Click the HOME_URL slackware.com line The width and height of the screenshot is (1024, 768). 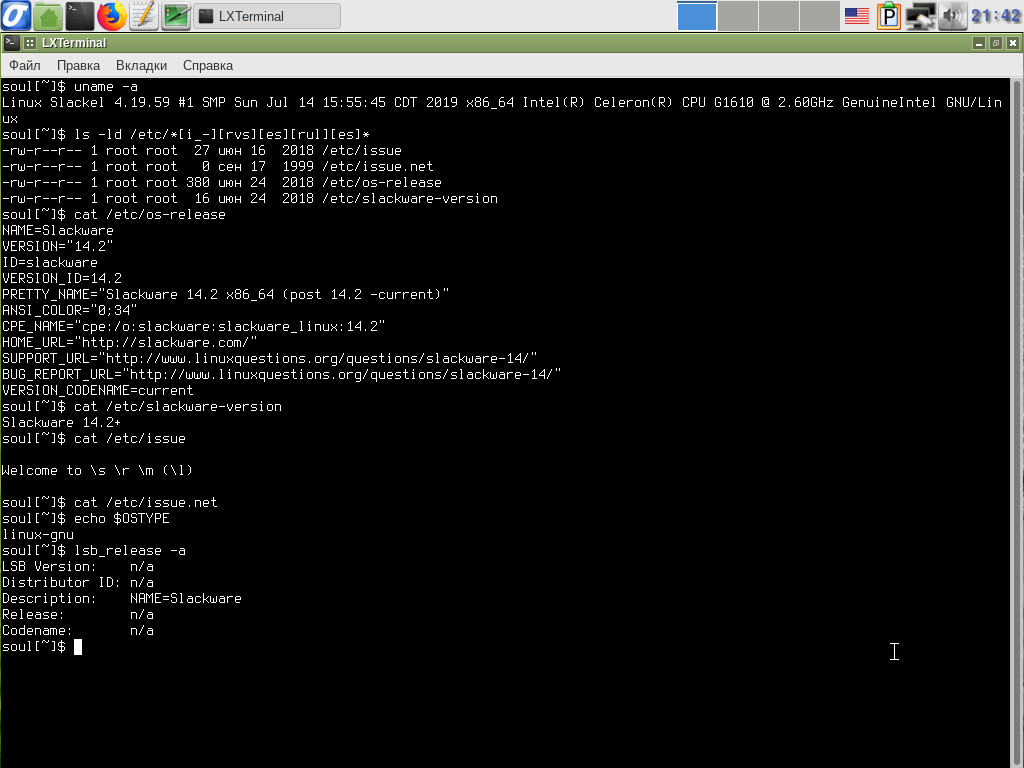point(130,342)
